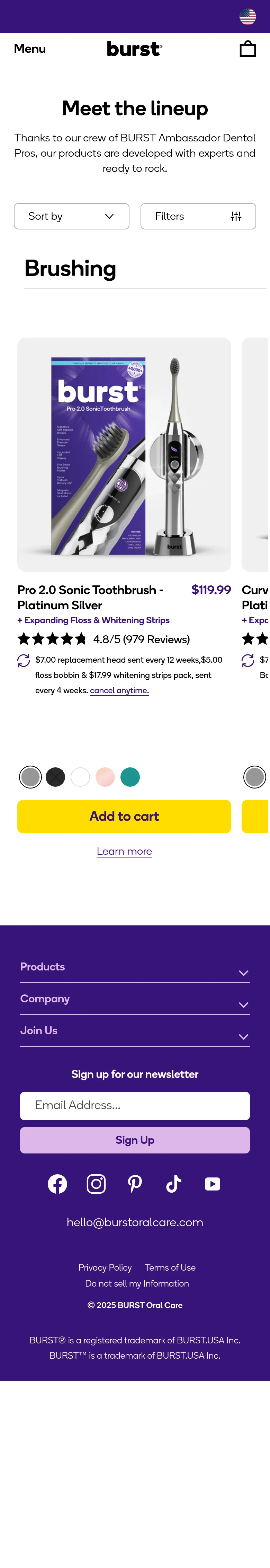The height and width of the screenshot is (1568, 270).
Task: Focus the Email Address newsletter field
Action: point(135,1105)
